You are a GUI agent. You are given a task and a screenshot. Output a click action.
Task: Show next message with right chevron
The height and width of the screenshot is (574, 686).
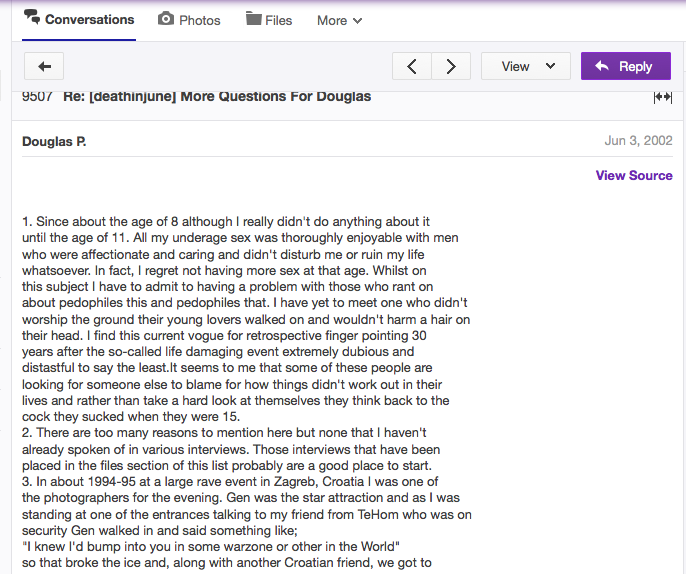[x=451, y=66]
